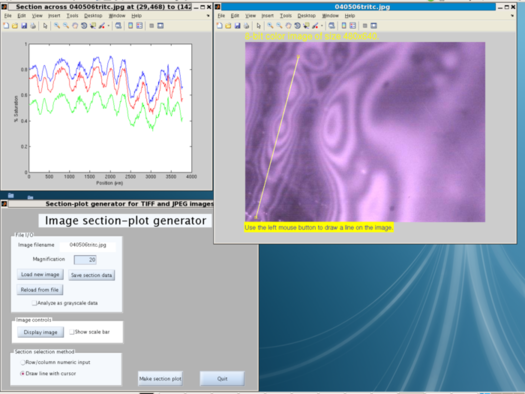
Task: Select Zoom In tool in section plot window
Action: 57,26
